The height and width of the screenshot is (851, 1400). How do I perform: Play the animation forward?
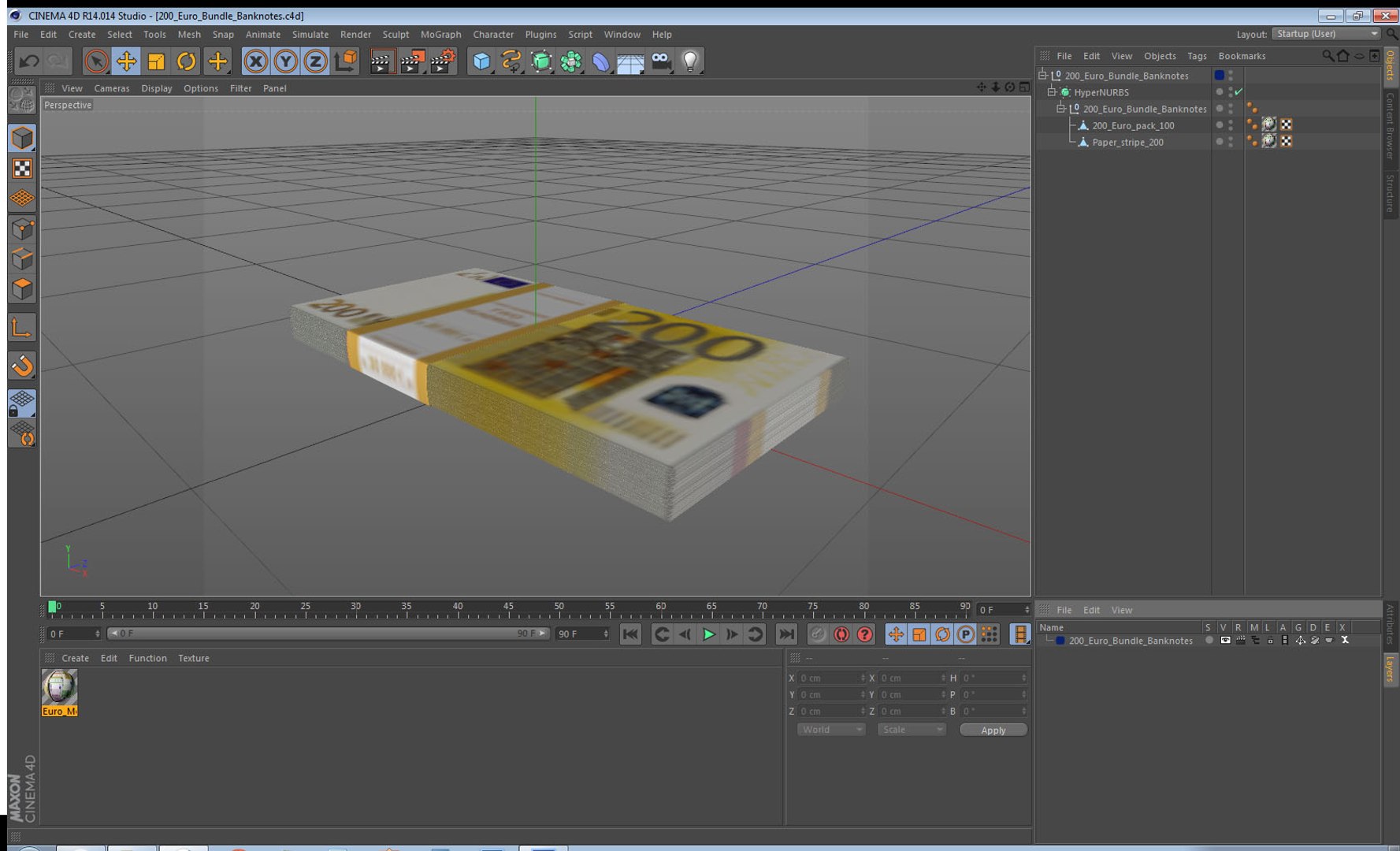click(x=708, y=634)
